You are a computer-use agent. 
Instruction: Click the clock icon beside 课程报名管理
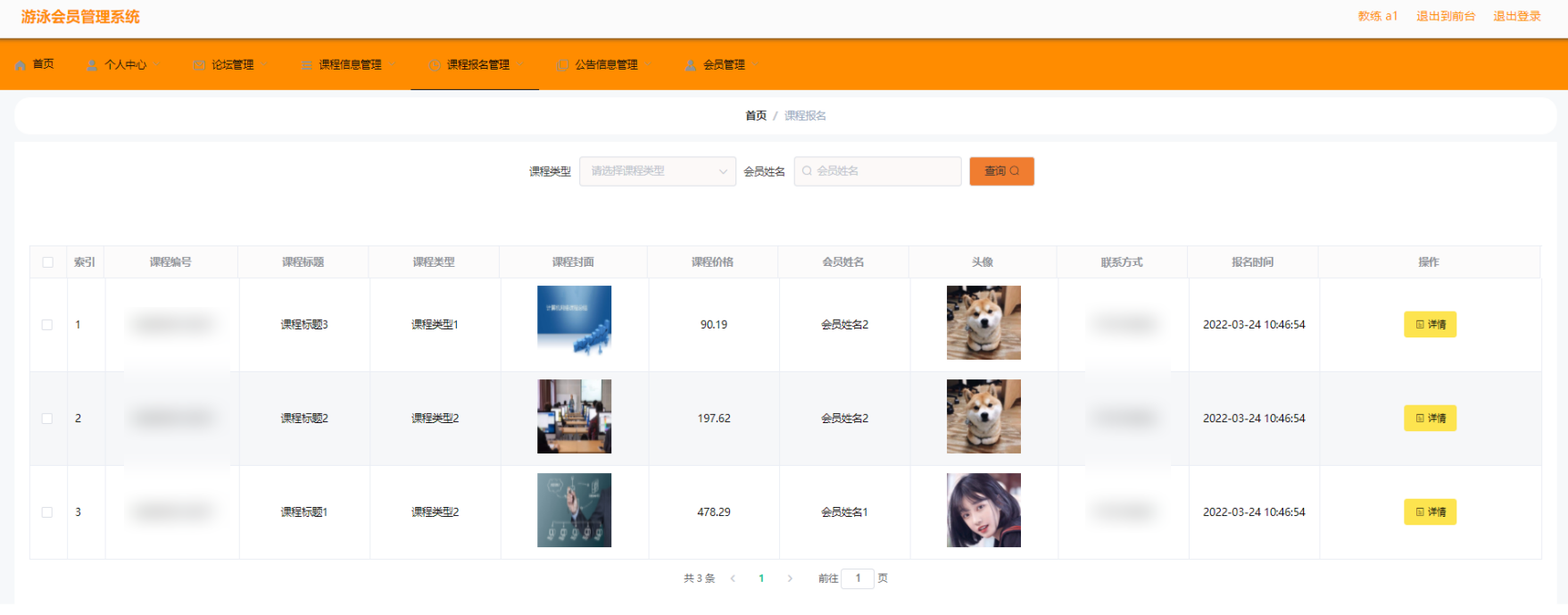435,65
